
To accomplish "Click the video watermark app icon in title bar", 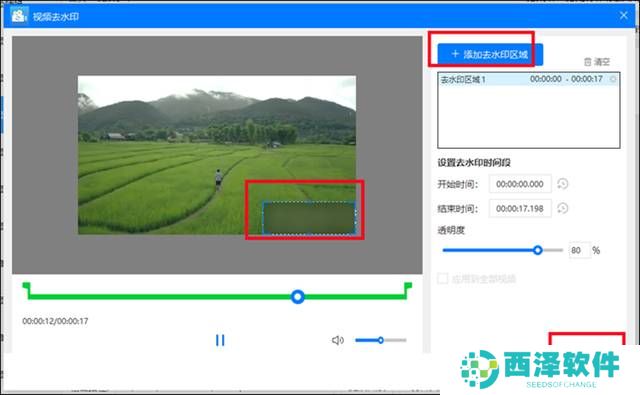I will (19, 16).
